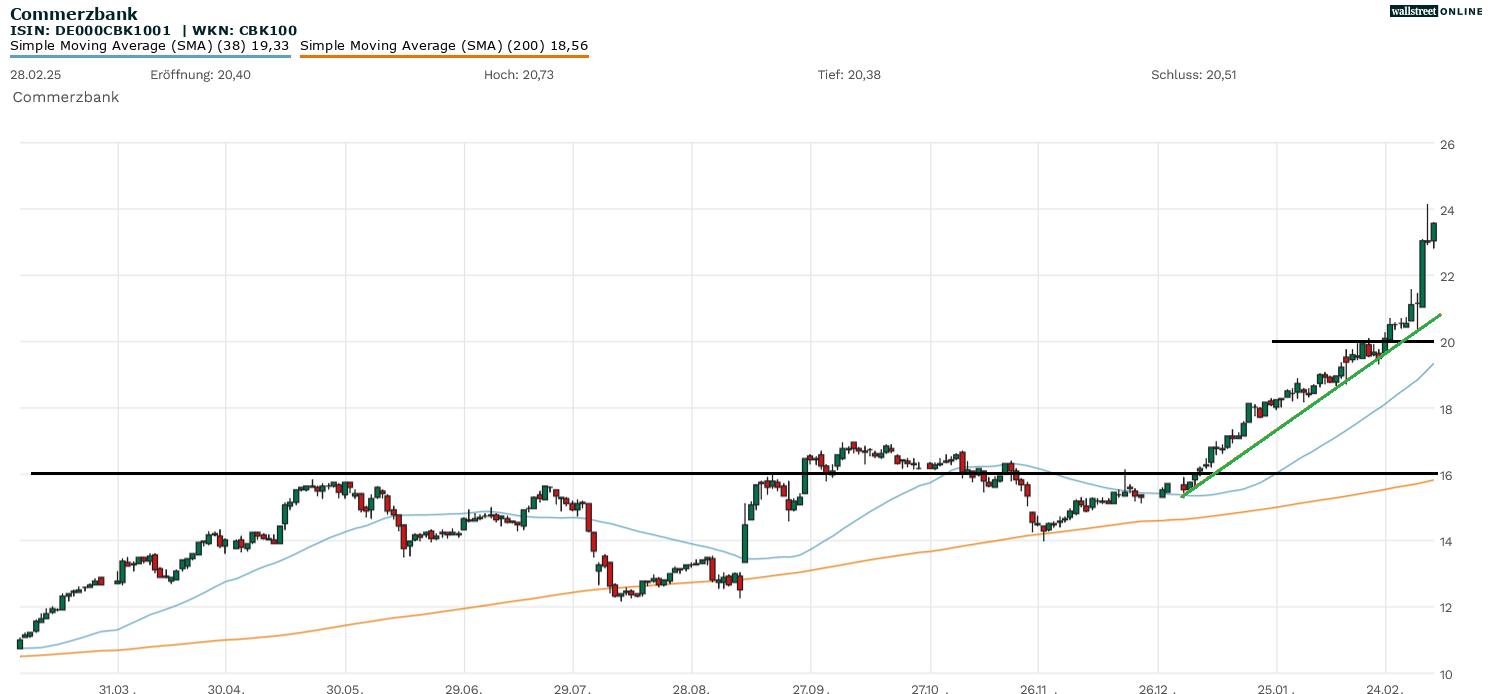Click the orange SMA 200 legend line
The image size is (1490, 694).
tap(444, 56)
